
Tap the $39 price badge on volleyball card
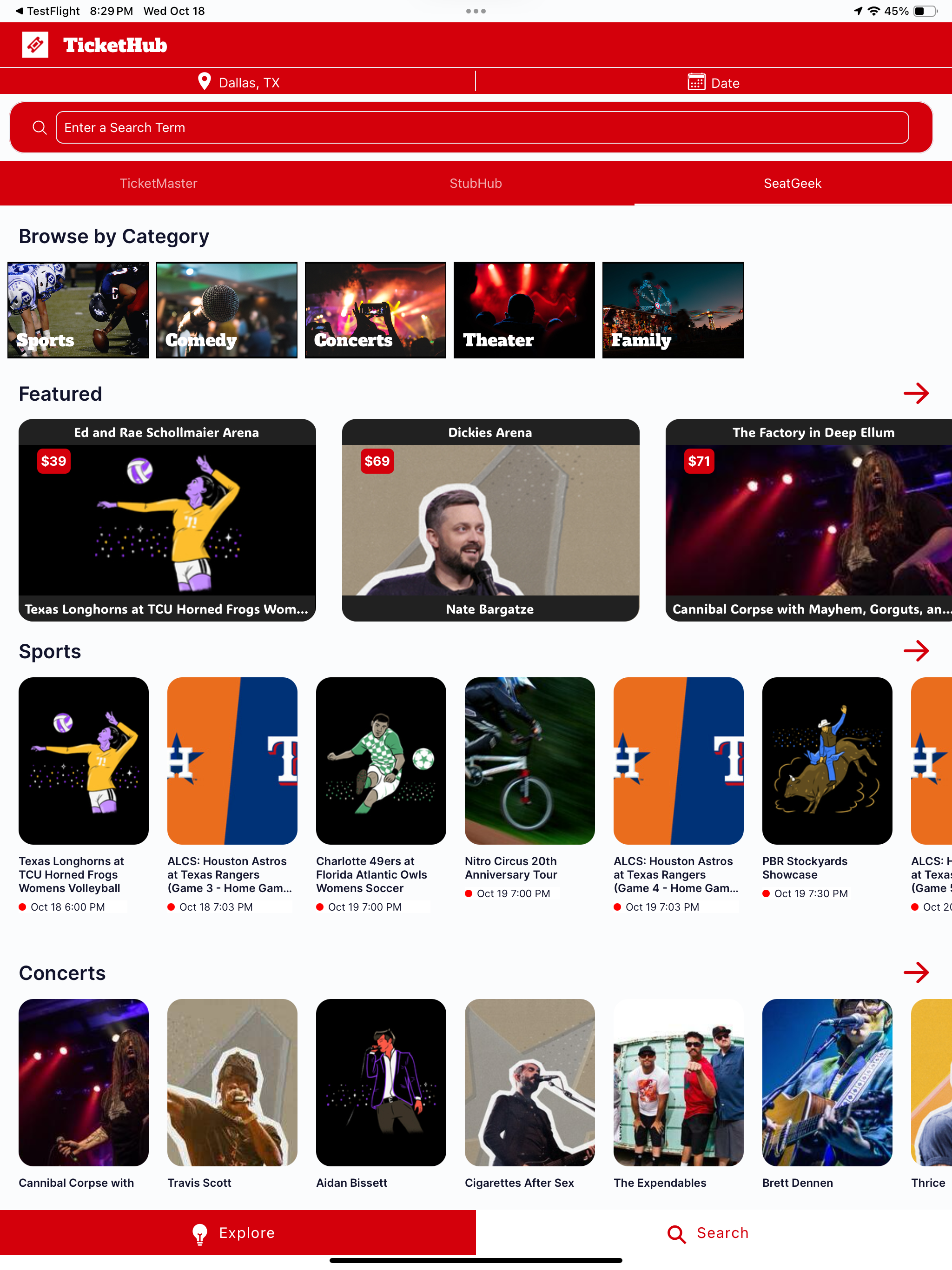(x=53, y=461)
